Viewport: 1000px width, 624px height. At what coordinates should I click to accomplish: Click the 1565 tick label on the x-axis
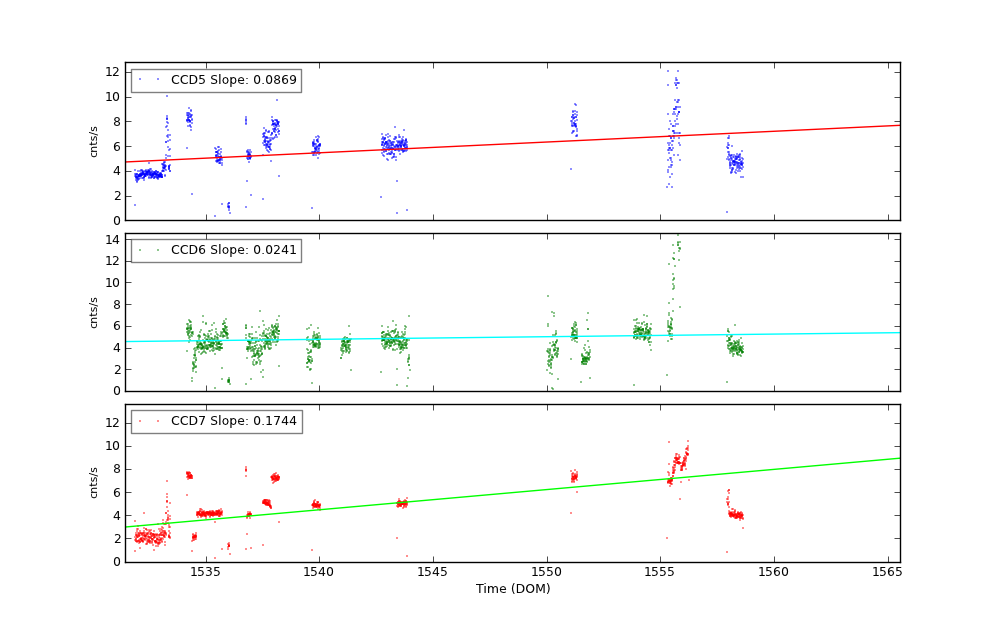(x=887, y=572)
